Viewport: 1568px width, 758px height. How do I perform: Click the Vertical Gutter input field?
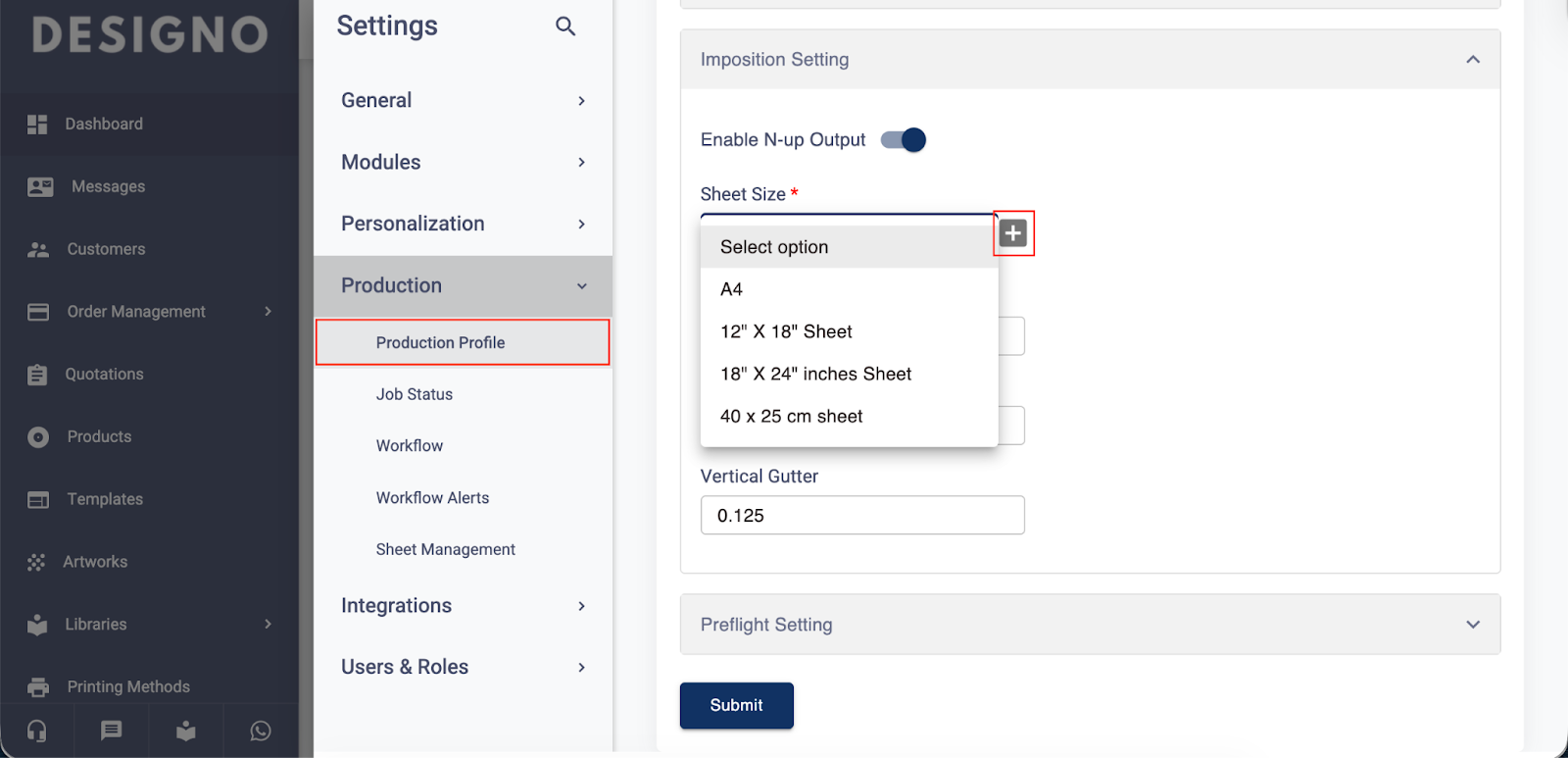point(862,516)
